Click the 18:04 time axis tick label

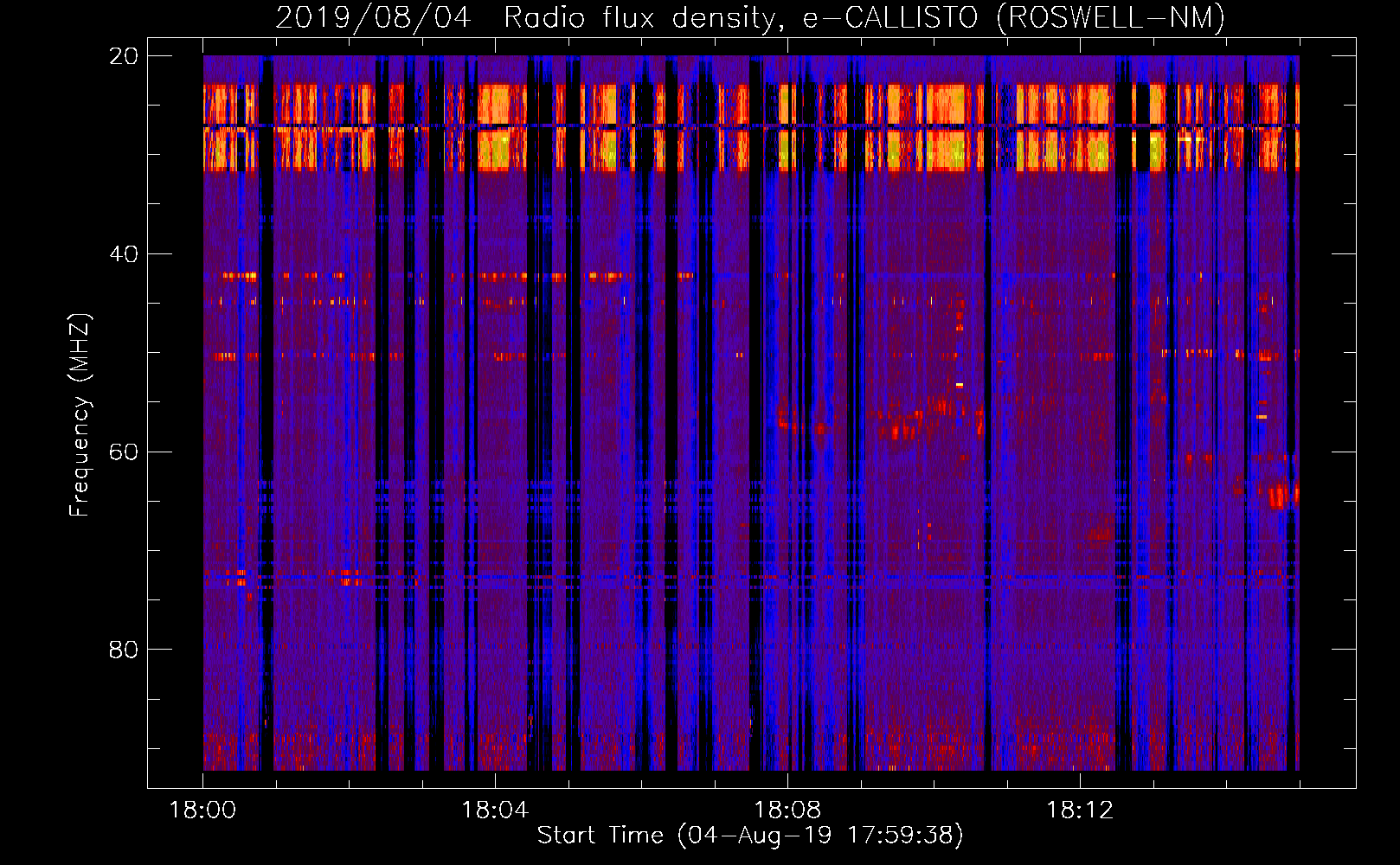coord(495,811)
